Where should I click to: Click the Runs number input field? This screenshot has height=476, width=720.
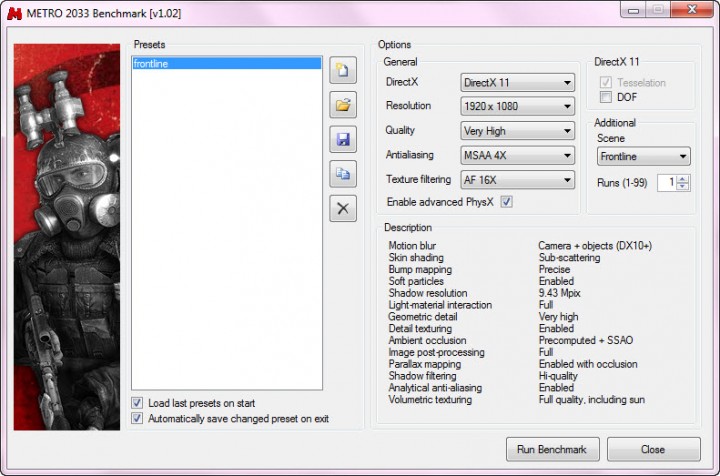tap(667, 183)
